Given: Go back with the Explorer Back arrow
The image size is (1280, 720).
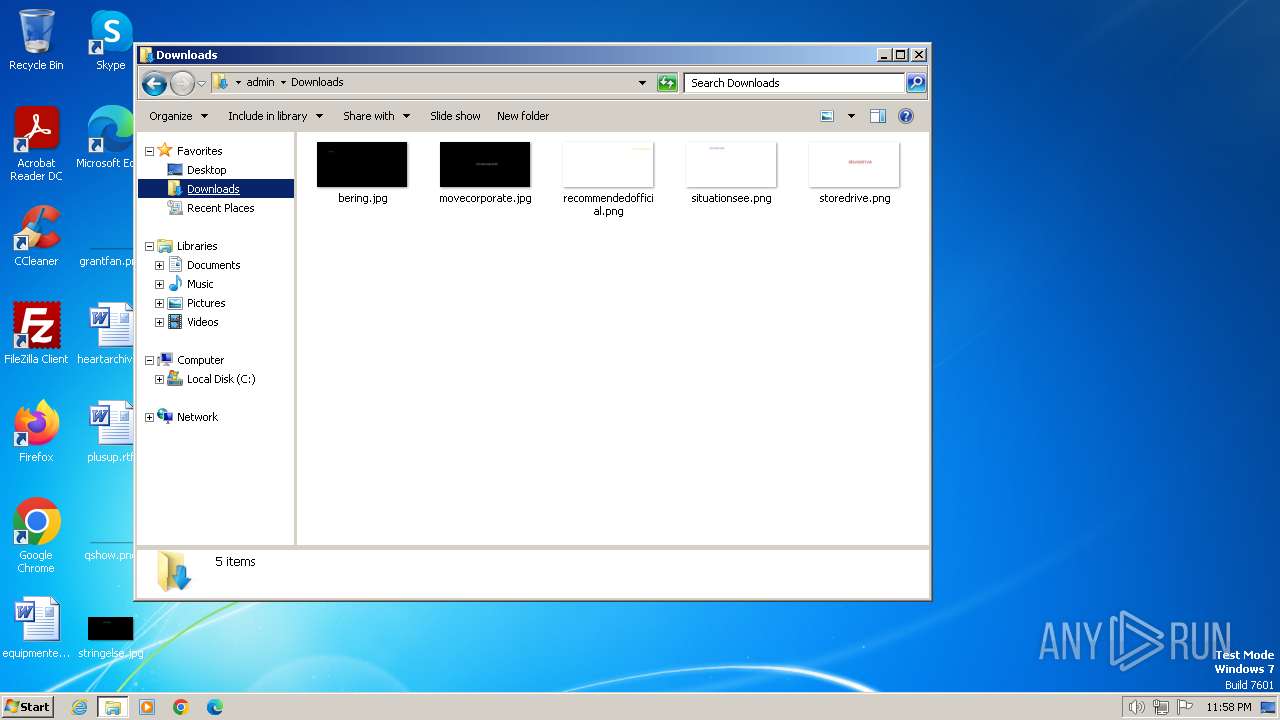Looking at the screenshot, I should 154,83.
